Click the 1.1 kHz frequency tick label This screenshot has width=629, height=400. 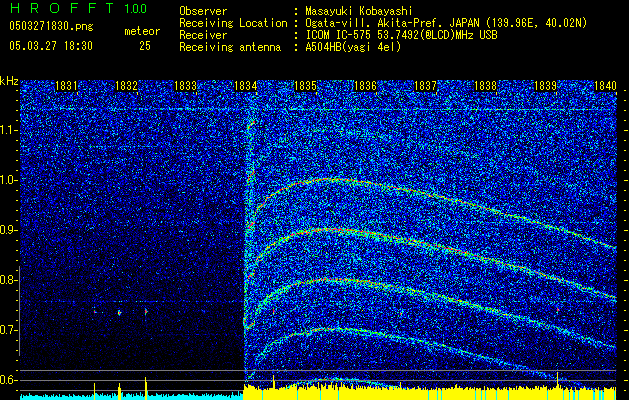[8, 130]
